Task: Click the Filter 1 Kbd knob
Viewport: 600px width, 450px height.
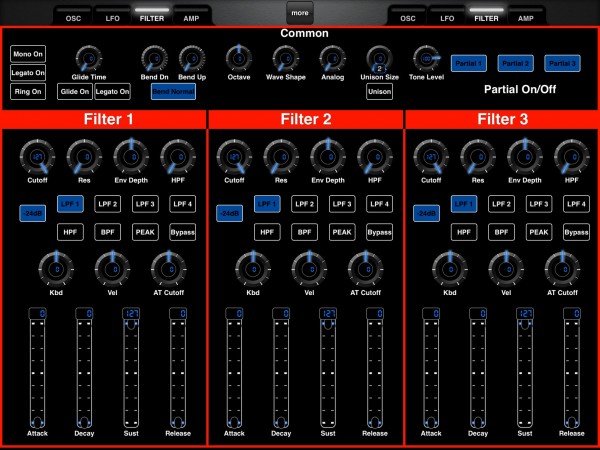Action: [56, 269]
